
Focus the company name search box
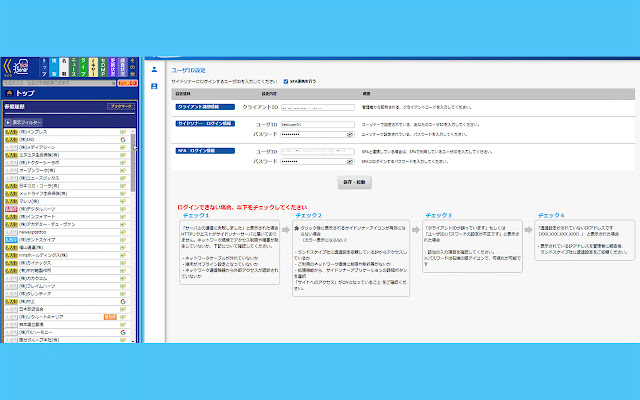(x=57, y=83)
